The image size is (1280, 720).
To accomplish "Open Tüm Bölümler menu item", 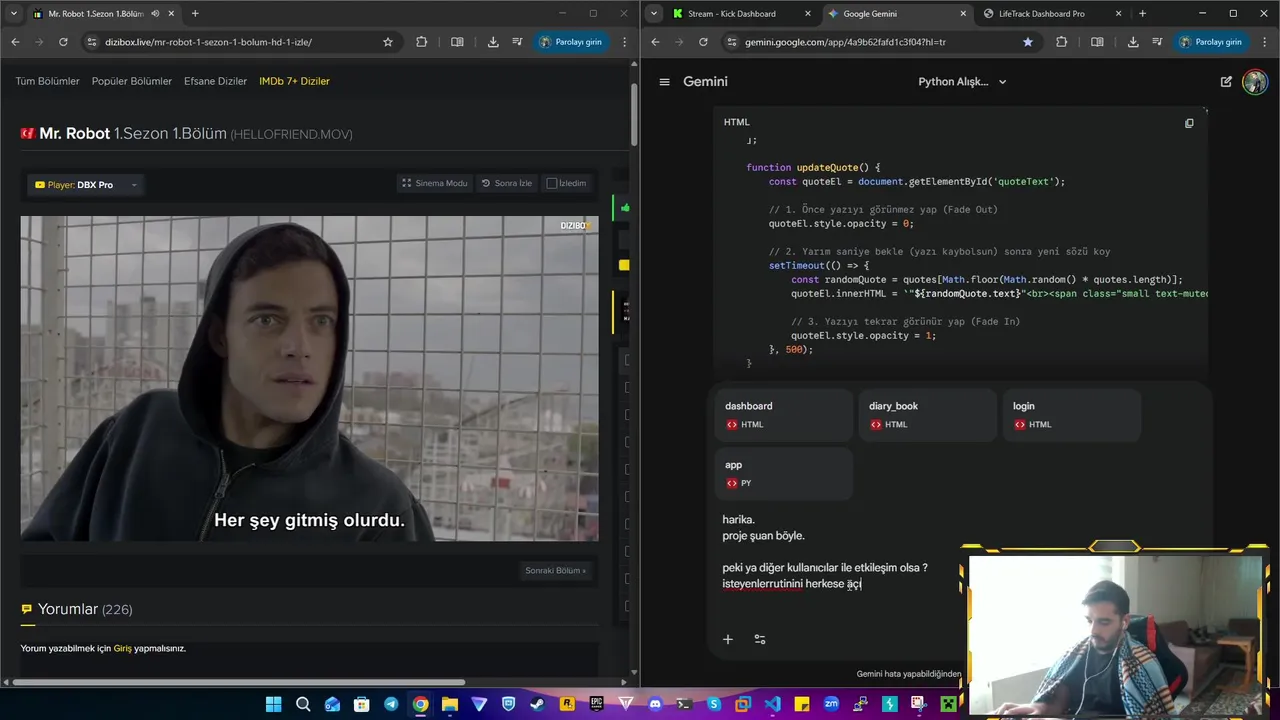I will pos(47,81).
